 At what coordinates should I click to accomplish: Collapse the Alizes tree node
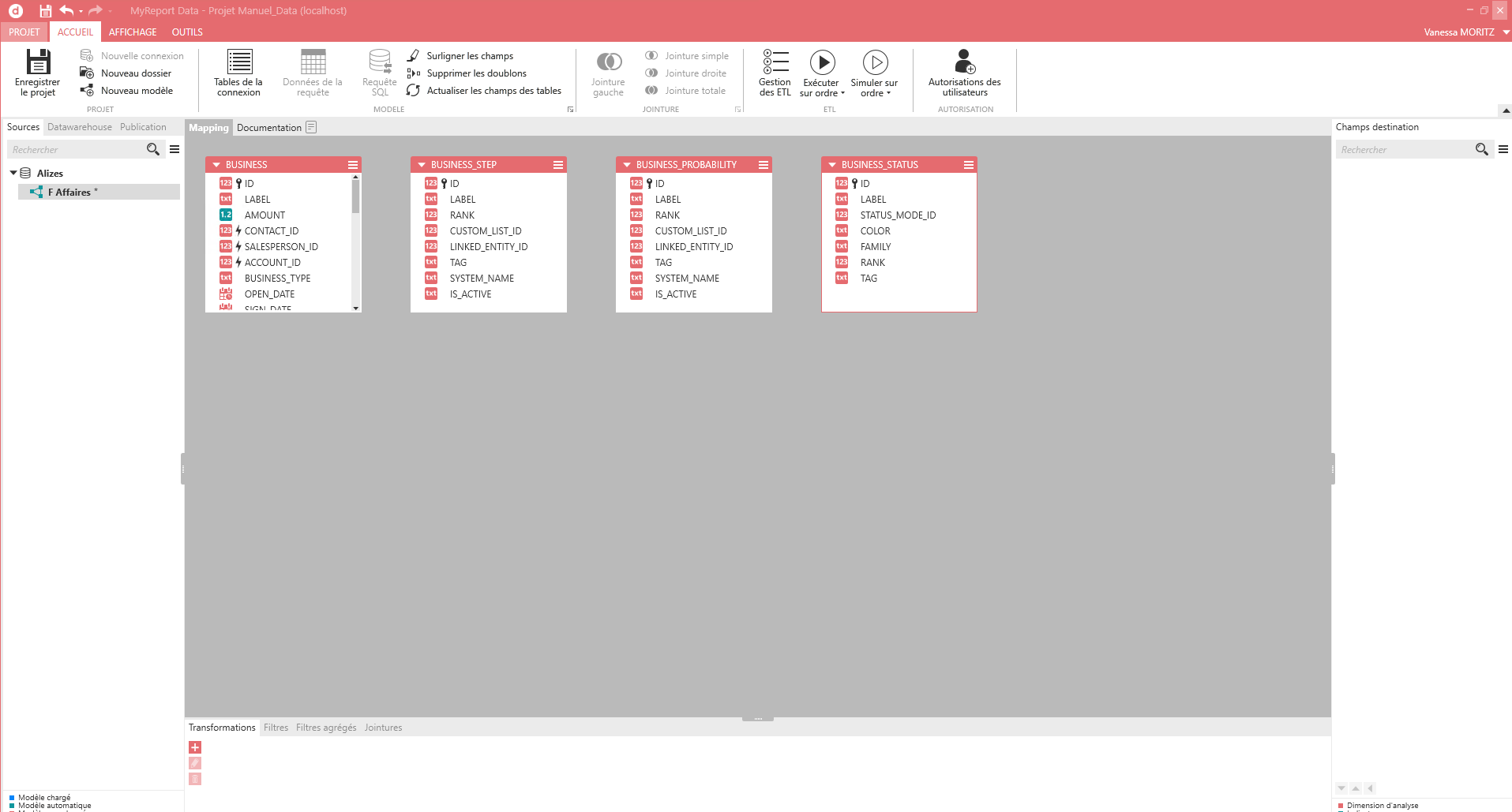pyautogui.click(x=13, y=173)
